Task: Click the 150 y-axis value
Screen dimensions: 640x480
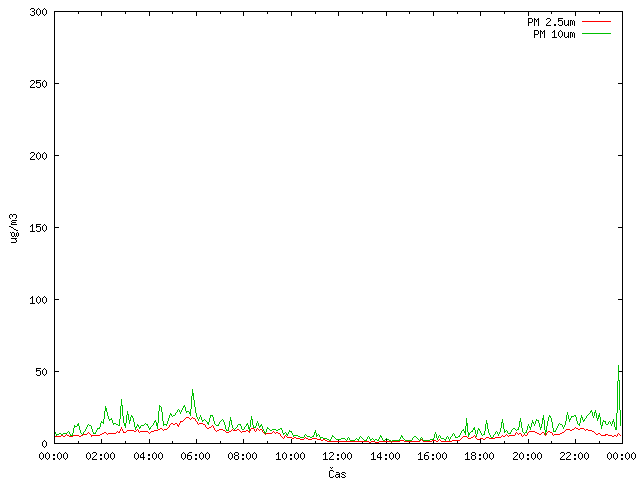Action: click(38, 228)
